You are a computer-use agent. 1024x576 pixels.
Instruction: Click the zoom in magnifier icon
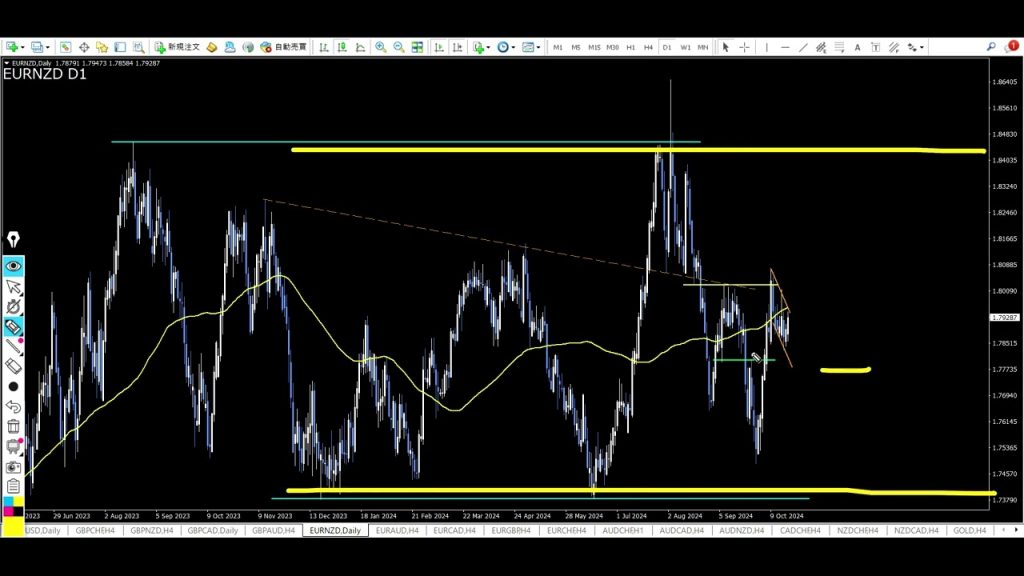pos(381,47)
